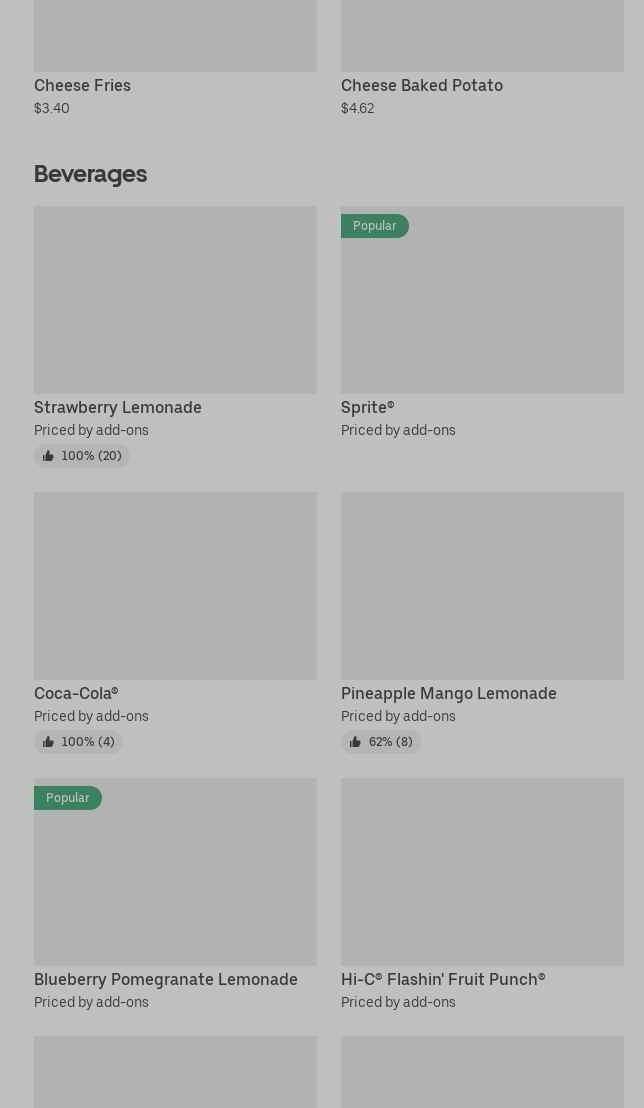644x1108 pixels.
Task: Click the 100% (20) rating badge
Action: click(82, 456)
